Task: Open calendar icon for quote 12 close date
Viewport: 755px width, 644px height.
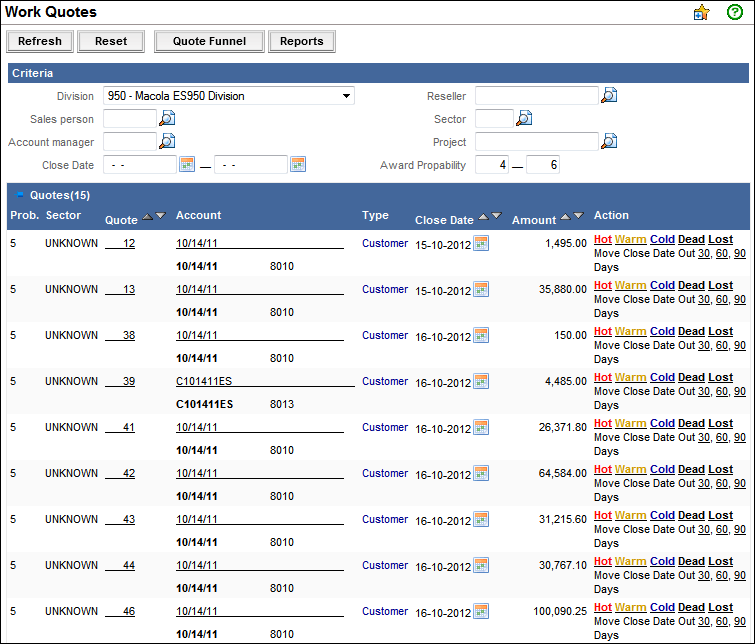Action: 481,243
